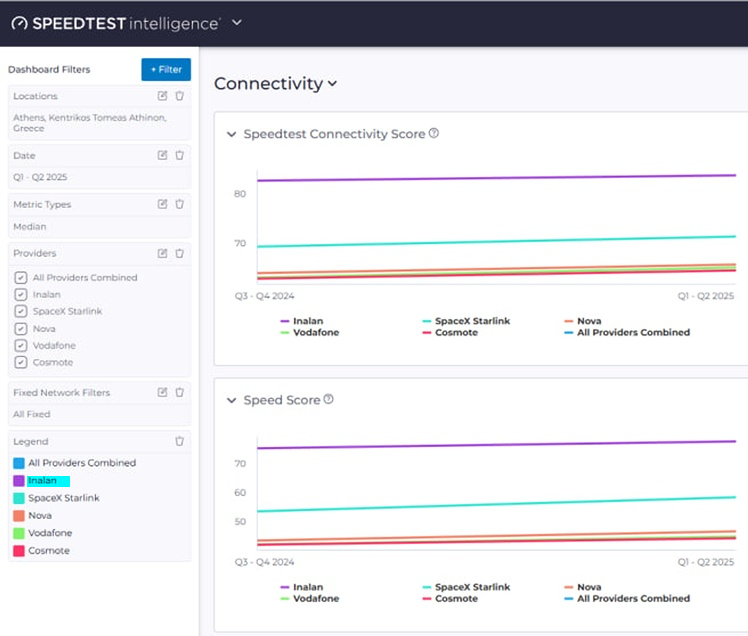
Task: Delete the Locations filter
Action: tap(180, 96)
